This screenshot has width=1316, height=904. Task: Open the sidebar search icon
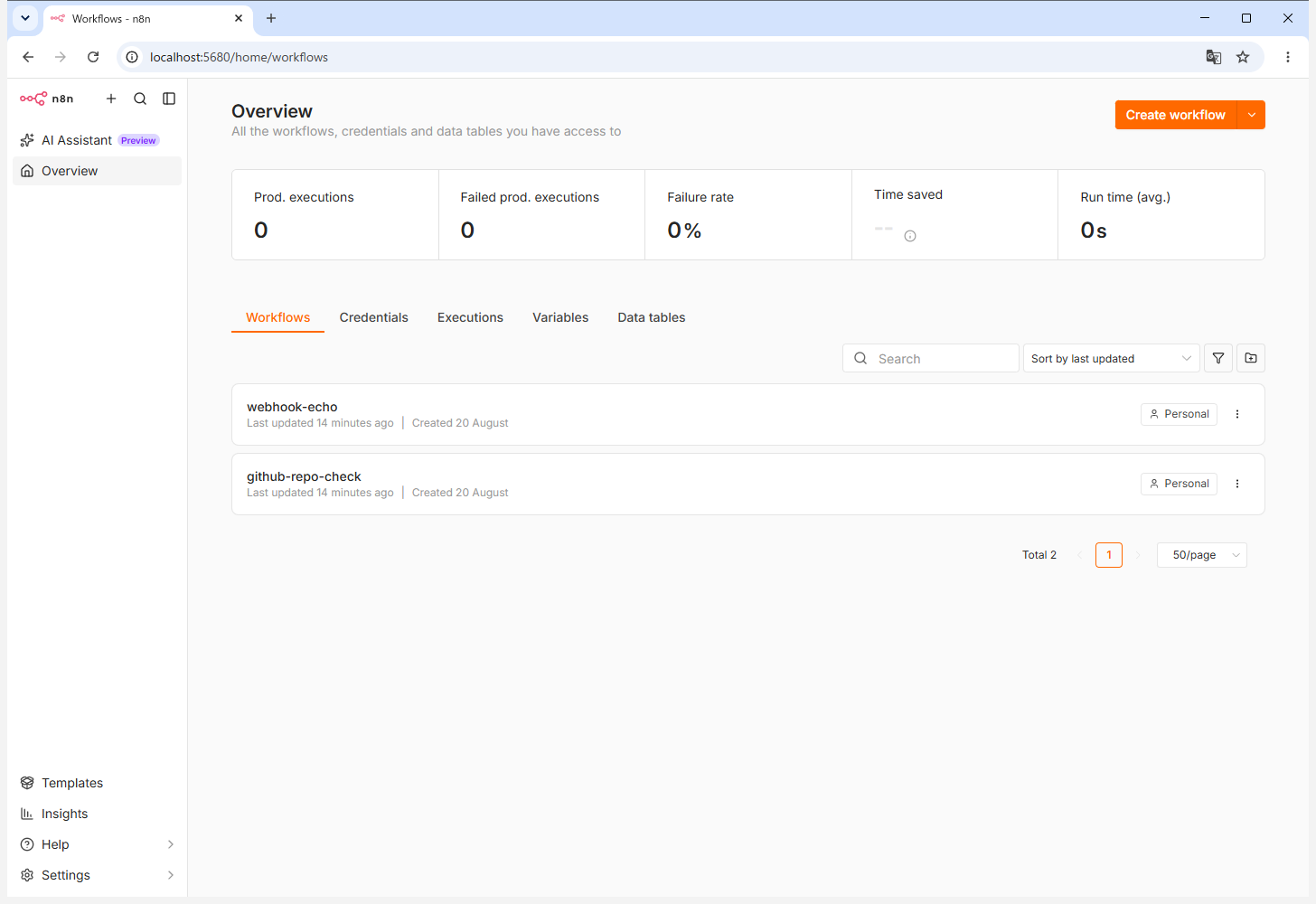[x=140, y=99]
